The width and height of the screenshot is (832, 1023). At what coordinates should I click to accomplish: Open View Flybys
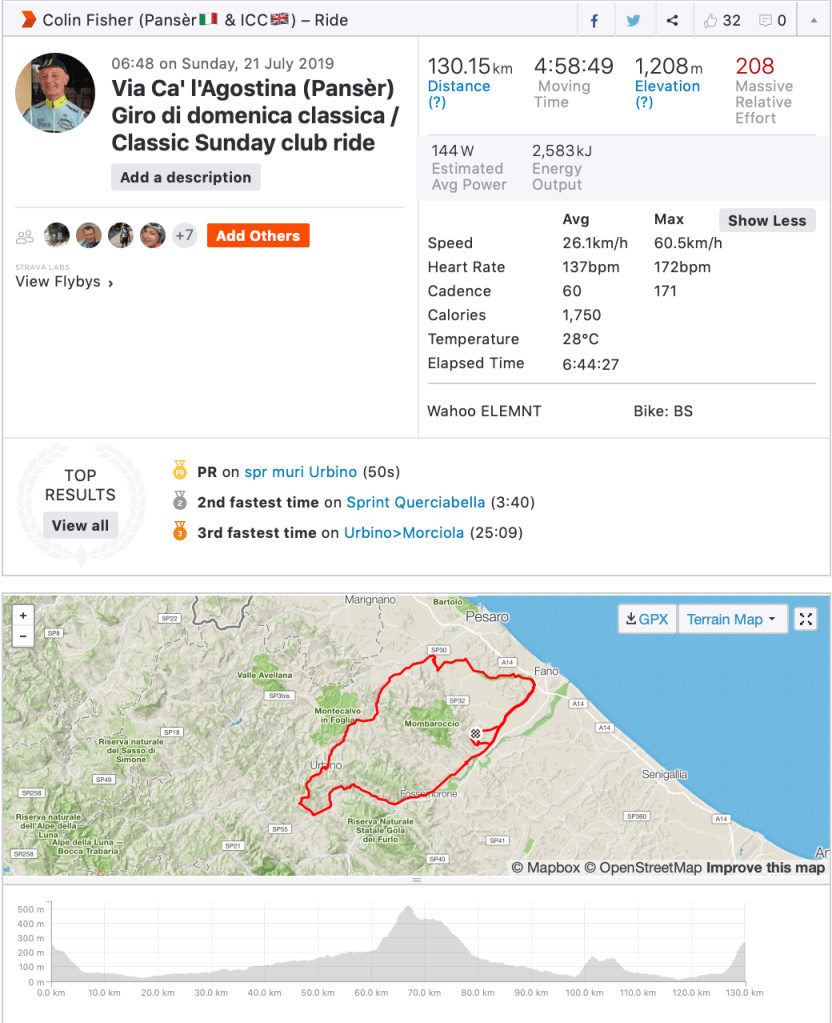(64, 282)
